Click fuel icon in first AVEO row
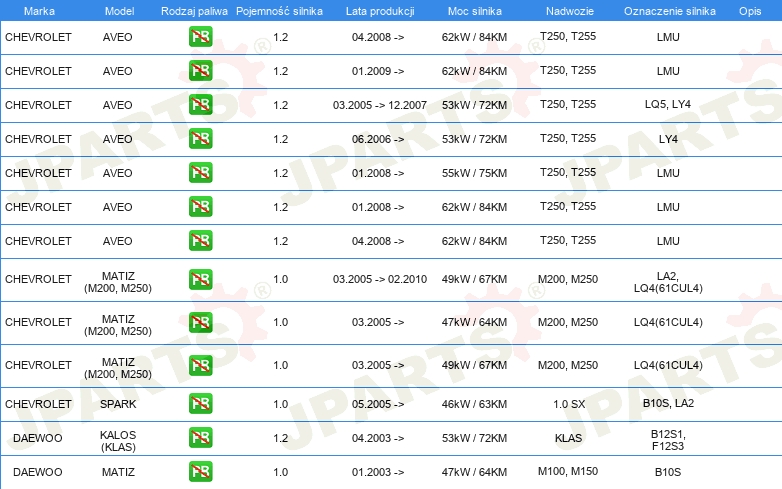Screen dimensions: 782x489 [200, 37]
